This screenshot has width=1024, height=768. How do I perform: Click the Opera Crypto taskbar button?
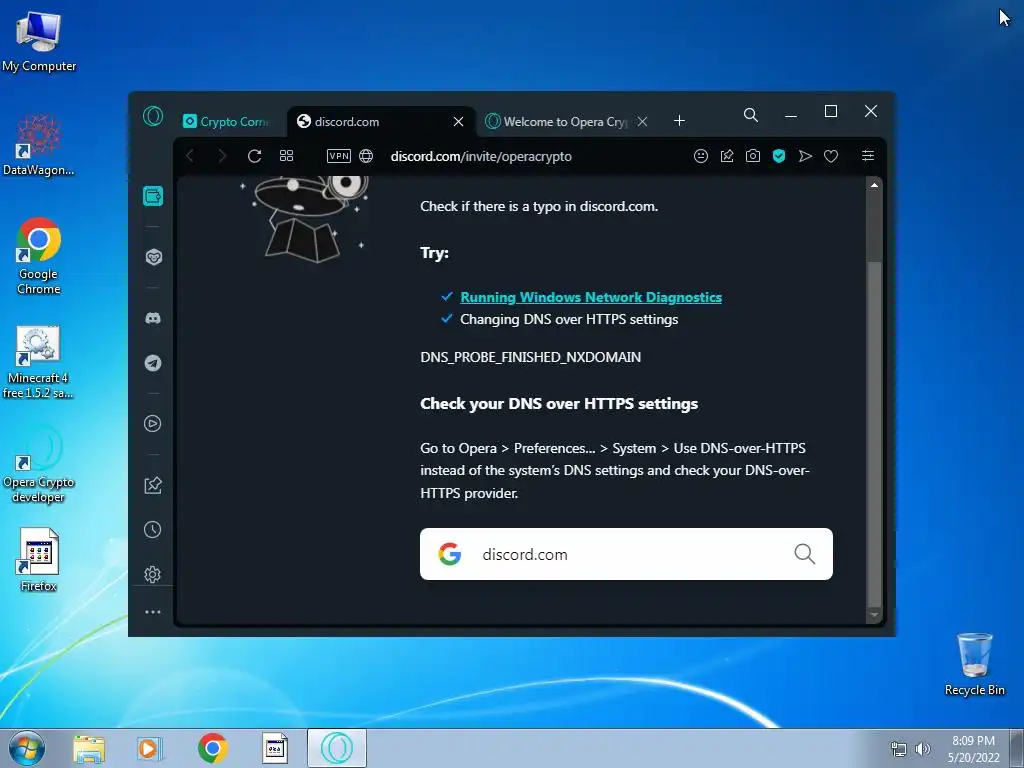[x=336, y=748]
